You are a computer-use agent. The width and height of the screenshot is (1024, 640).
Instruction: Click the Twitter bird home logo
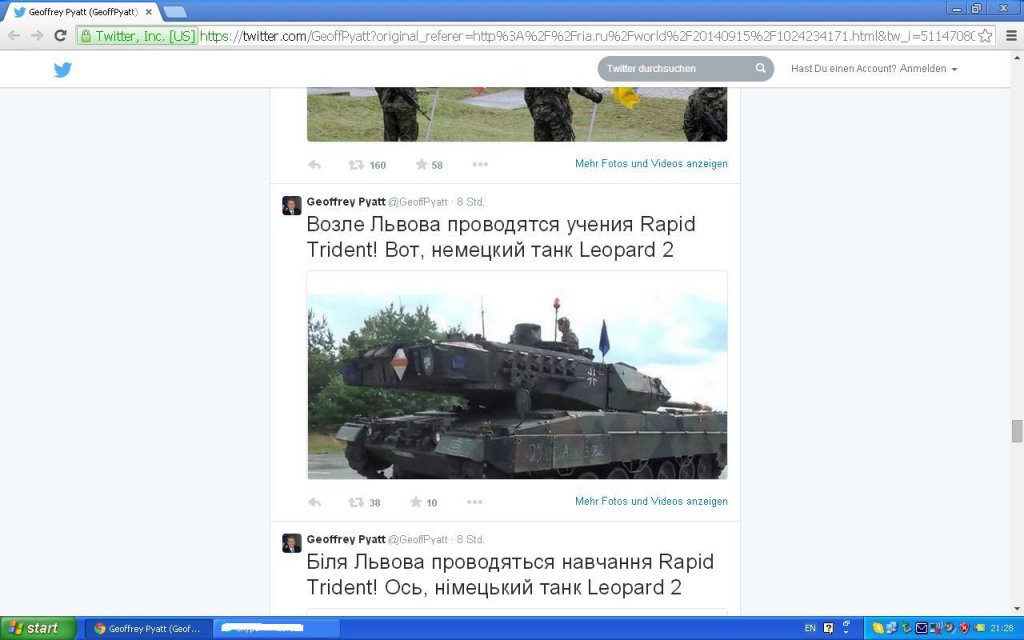coord(63,69)
